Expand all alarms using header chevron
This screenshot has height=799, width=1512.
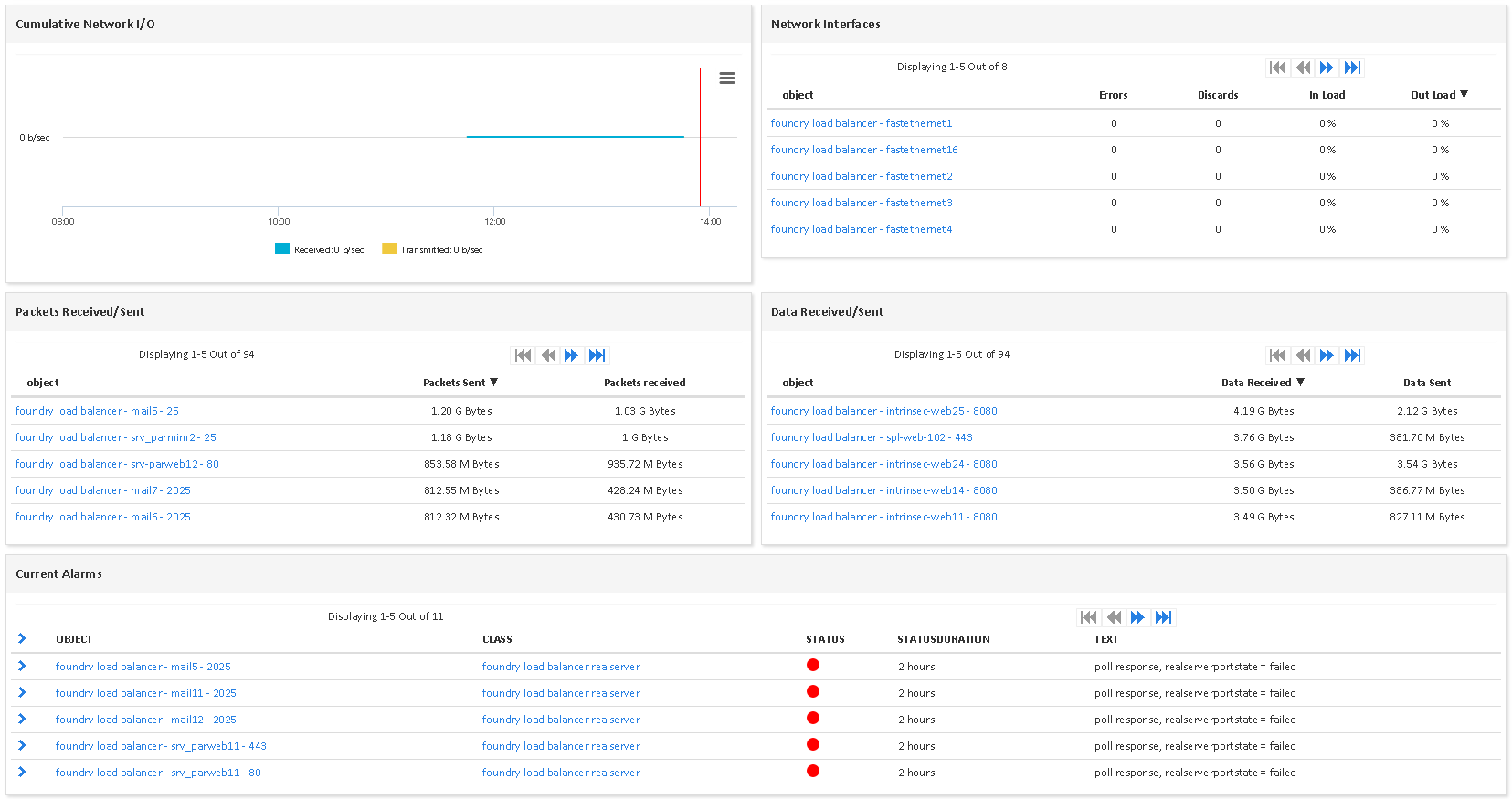pos(22,639)
